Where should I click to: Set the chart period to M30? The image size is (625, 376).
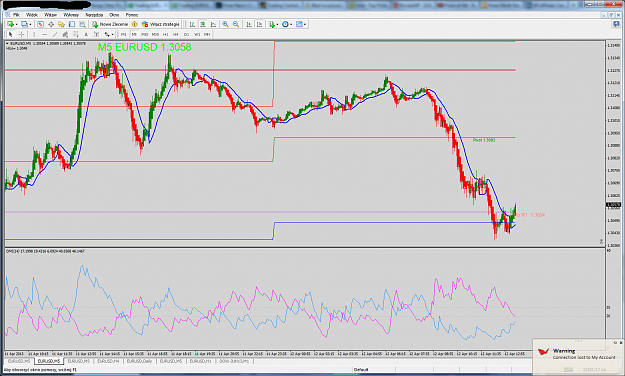(x=155, y=34)
